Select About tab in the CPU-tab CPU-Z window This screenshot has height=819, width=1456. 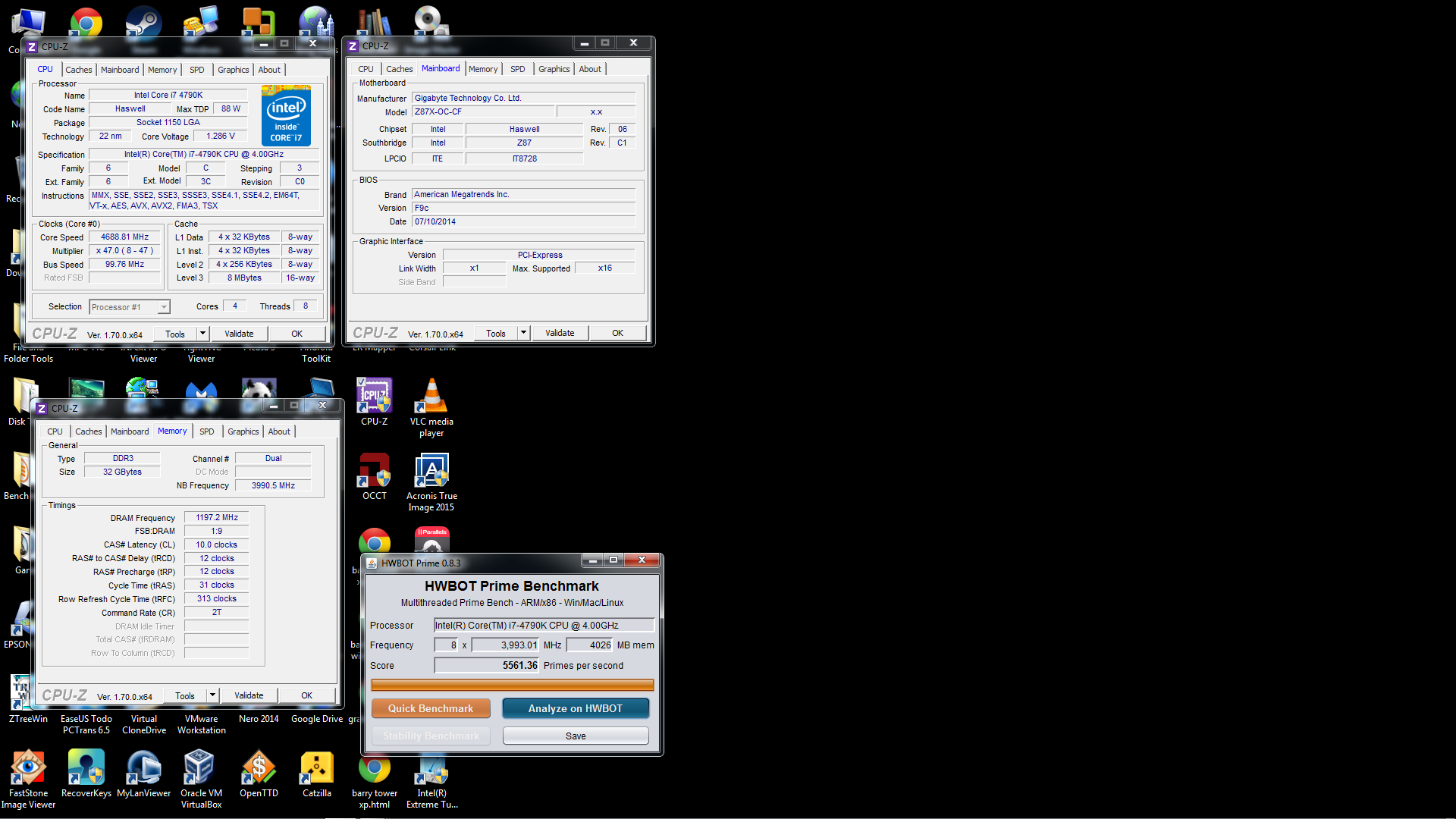[x=269, y=70]
